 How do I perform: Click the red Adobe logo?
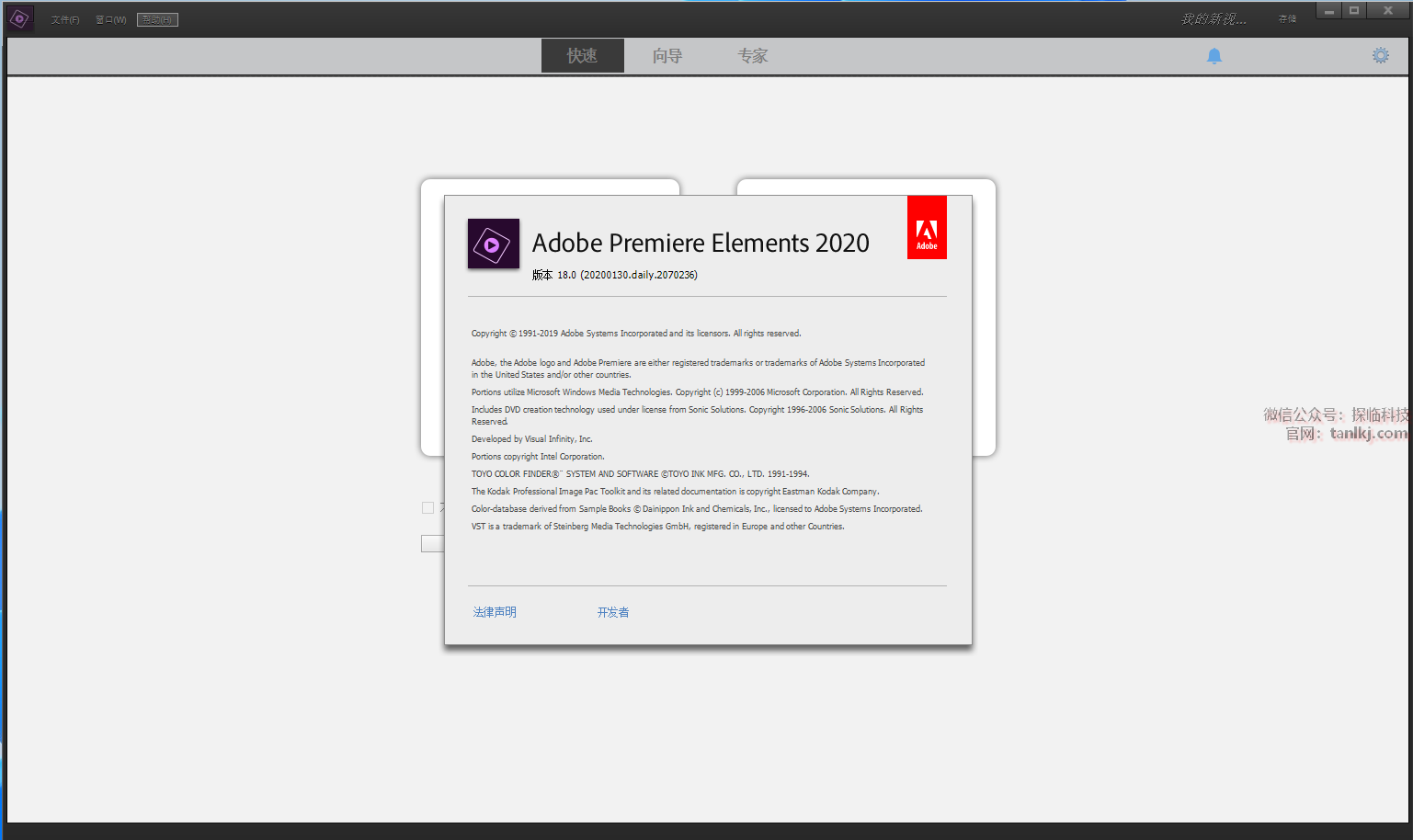(x=927, y=228)
